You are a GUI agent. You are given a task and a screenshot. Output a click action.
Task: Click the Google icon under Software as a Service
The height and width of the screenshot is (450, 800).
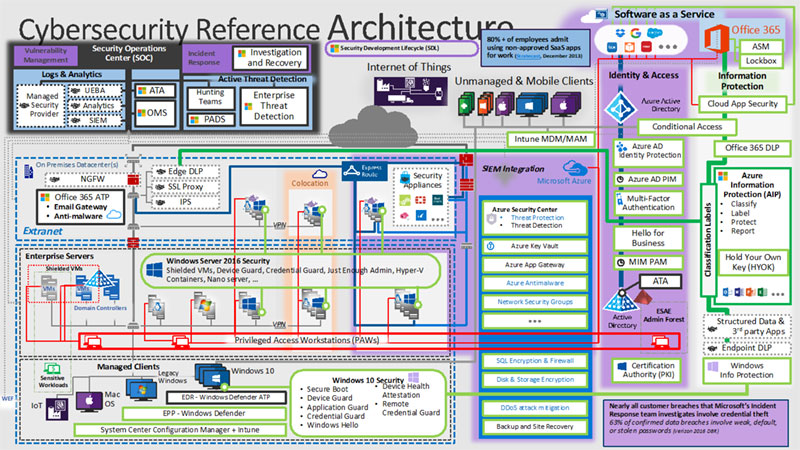(635, 34)
